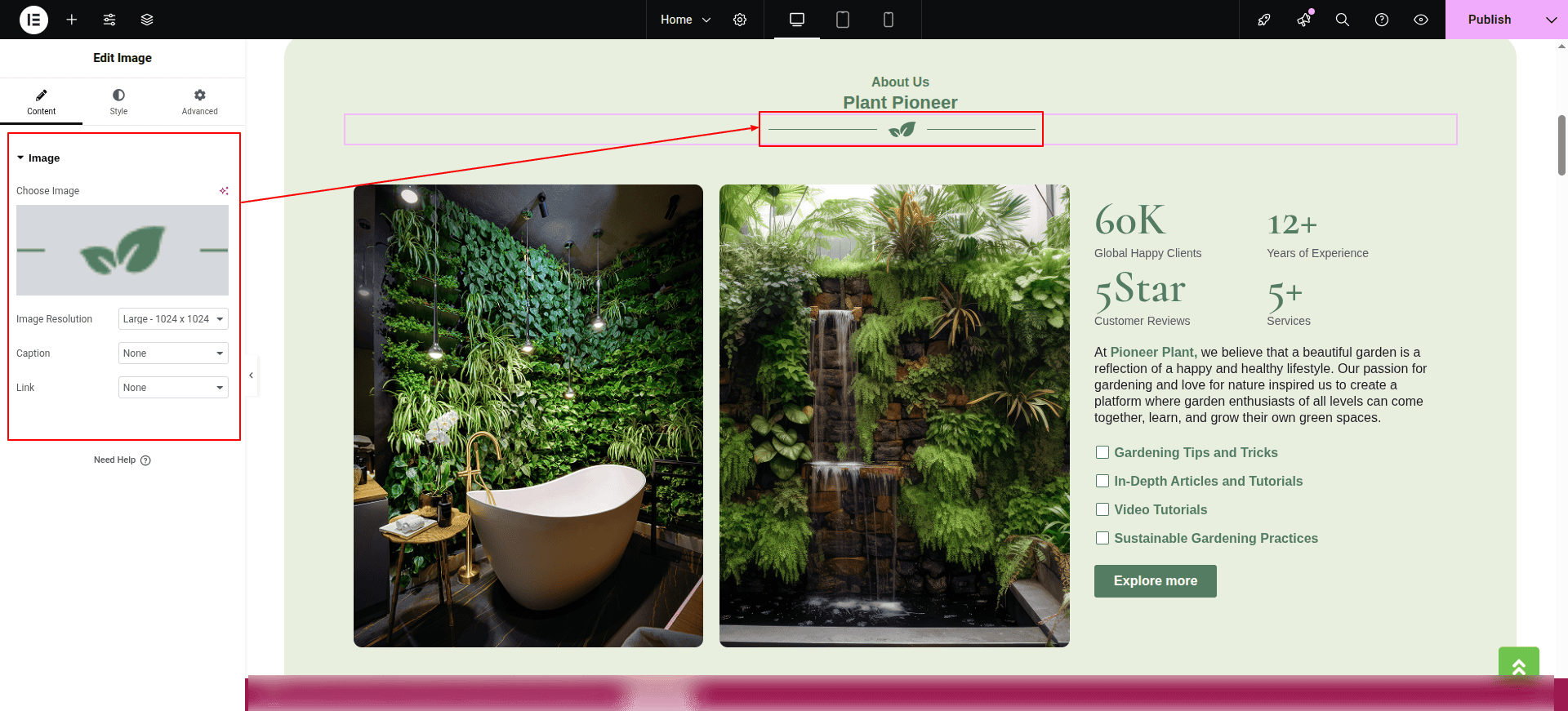Open the Caption dropdown
This screenshot has height=711, width=1568.
click(x=173, y=353)
